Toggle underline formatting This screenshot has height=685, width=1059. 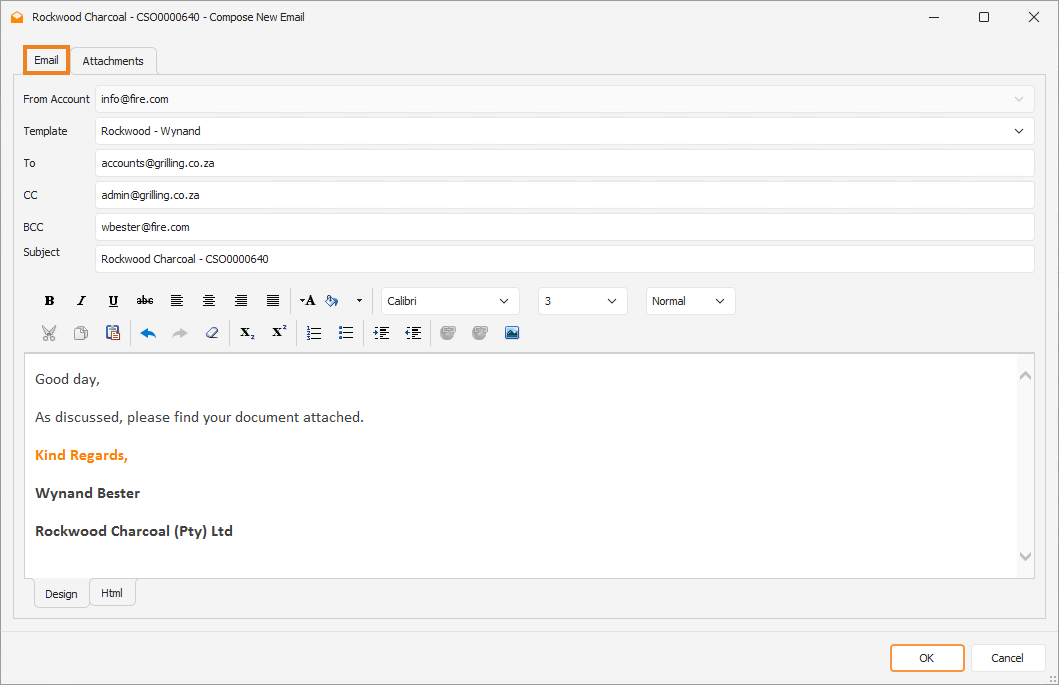[113, 301]
